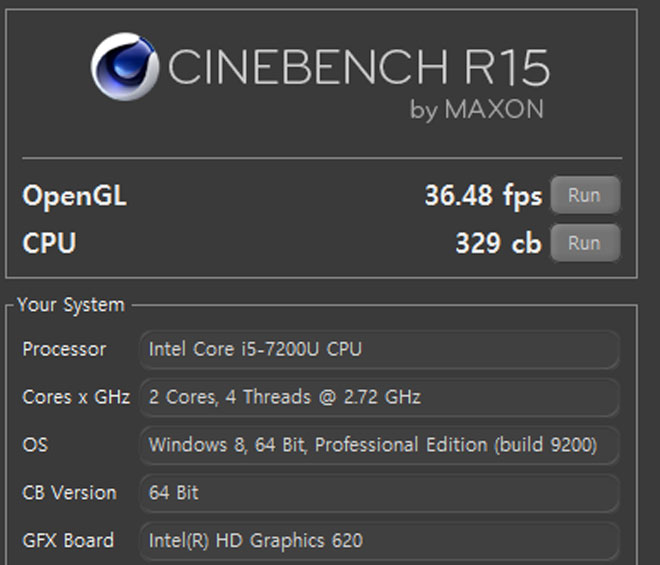Run the CPU benchmark test
Viewport: 660px width, 565px height.
point(585,243)
